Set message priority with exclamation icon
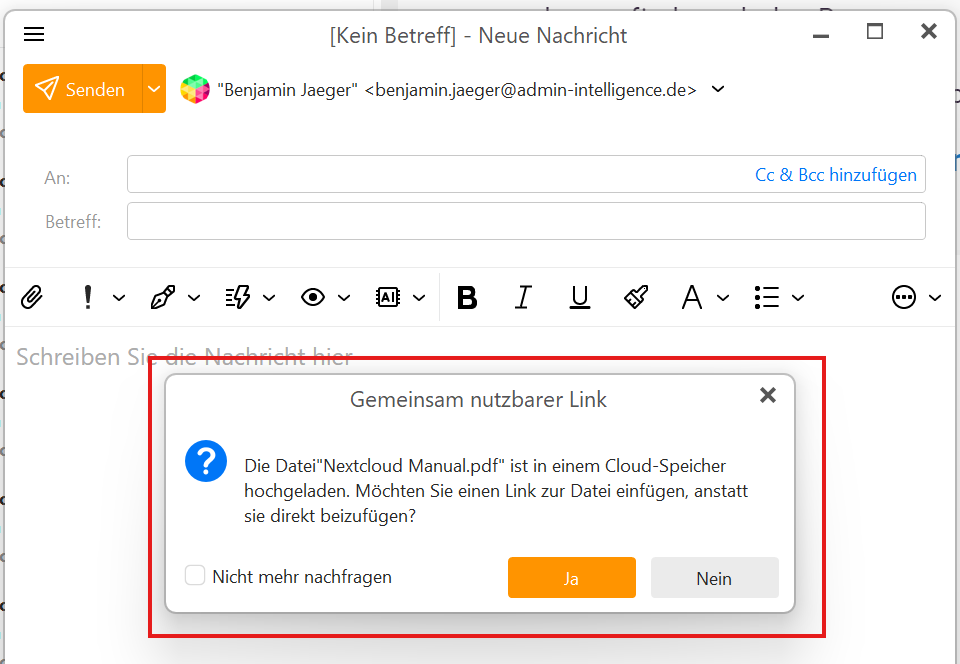This screenshot has height=664, width=960. 88,297
